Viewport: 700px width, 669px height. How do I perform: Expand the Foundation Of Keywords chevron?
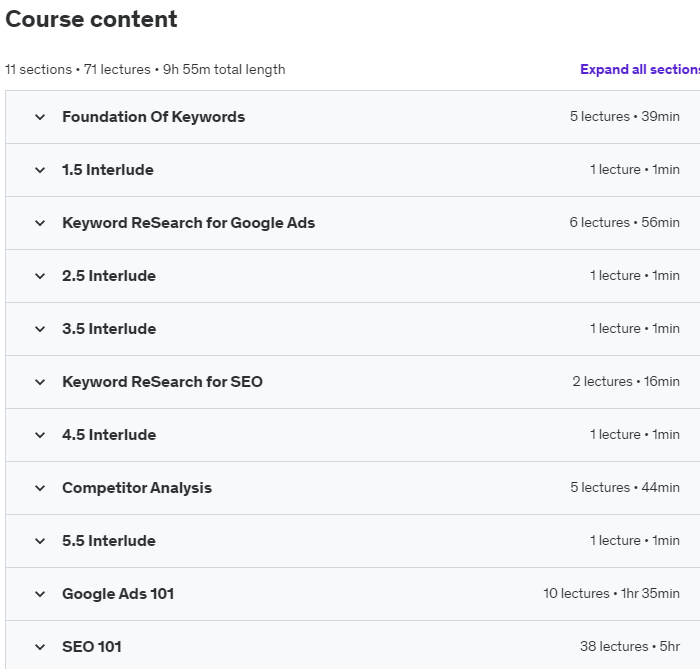click(x=40, y=117)
